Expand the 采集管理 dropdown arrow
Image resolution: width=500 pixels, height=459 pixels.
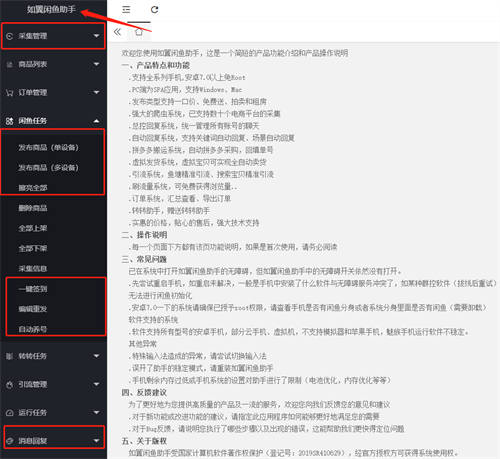click(96, 36)
